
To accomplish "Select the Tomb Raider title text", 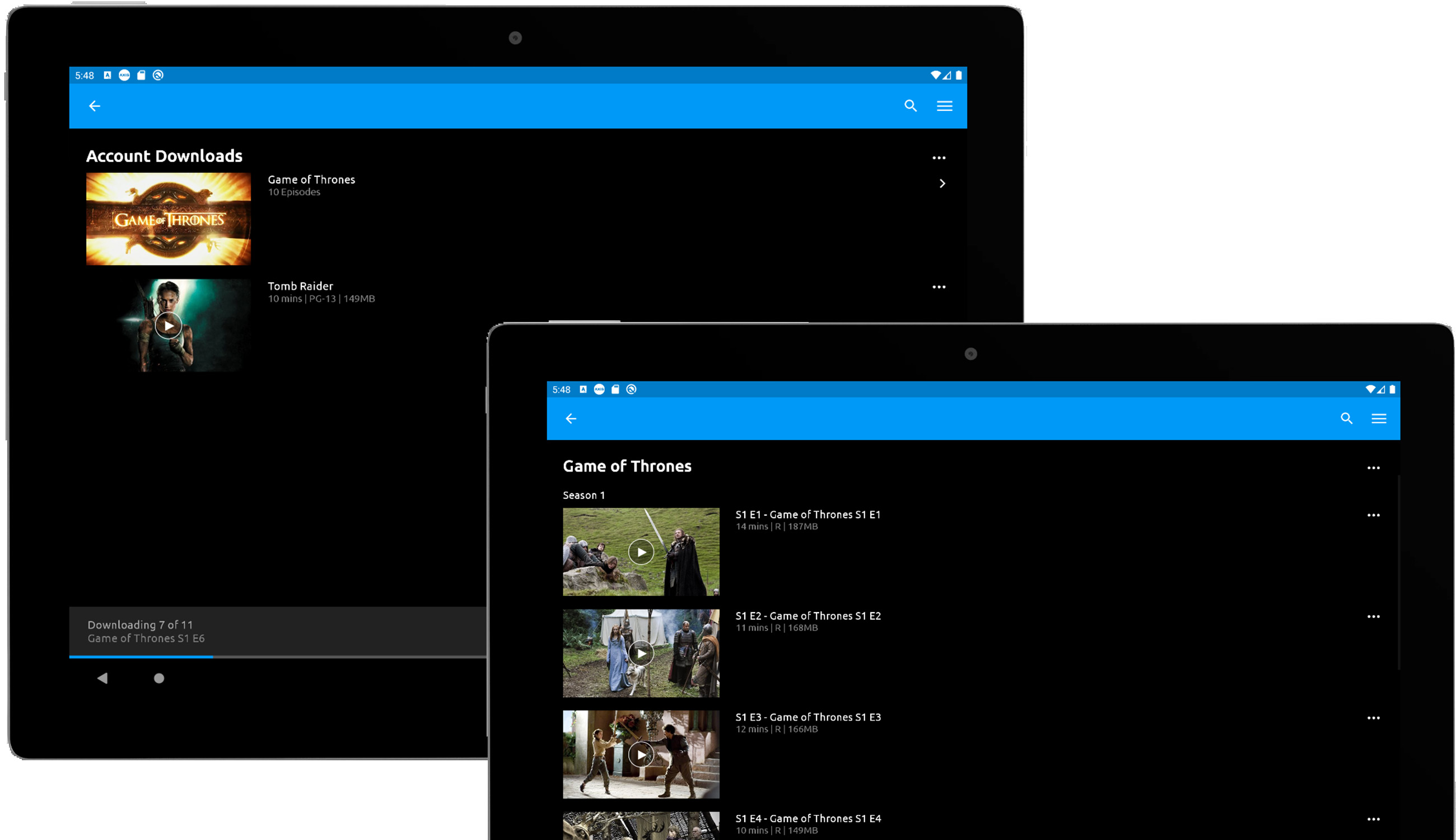I will click(x=301, y=286).
